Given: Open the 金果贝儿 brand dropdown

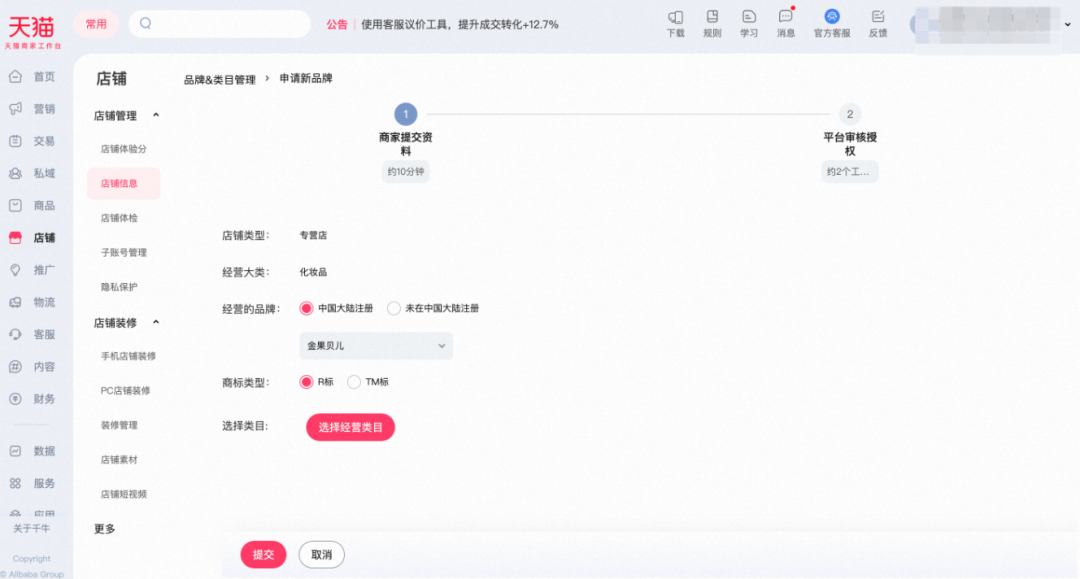Looking at the screenshot, I should tap(375, 345).
